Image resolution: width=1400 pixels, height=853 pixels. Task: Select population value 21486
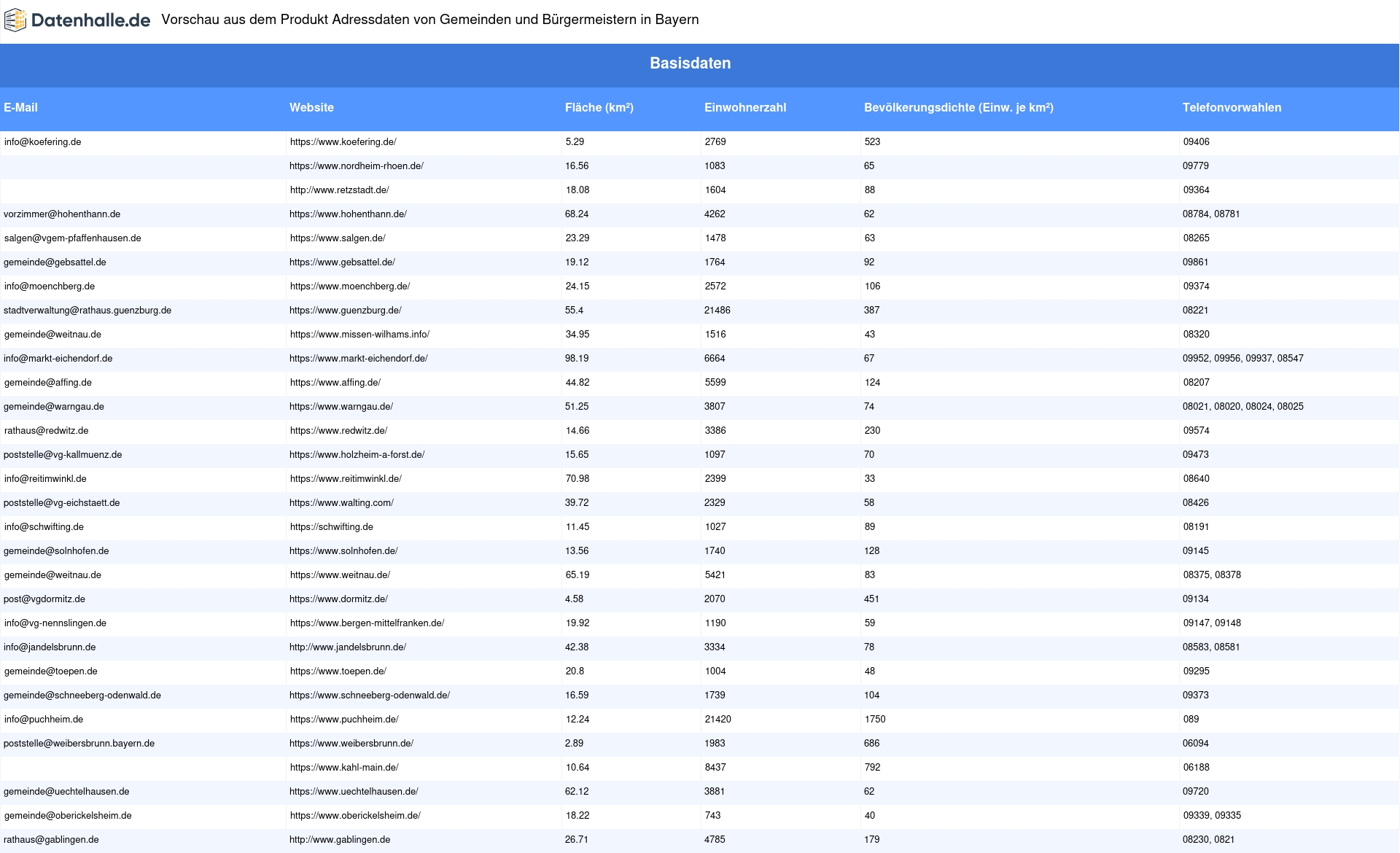click(x=717, y=311)
